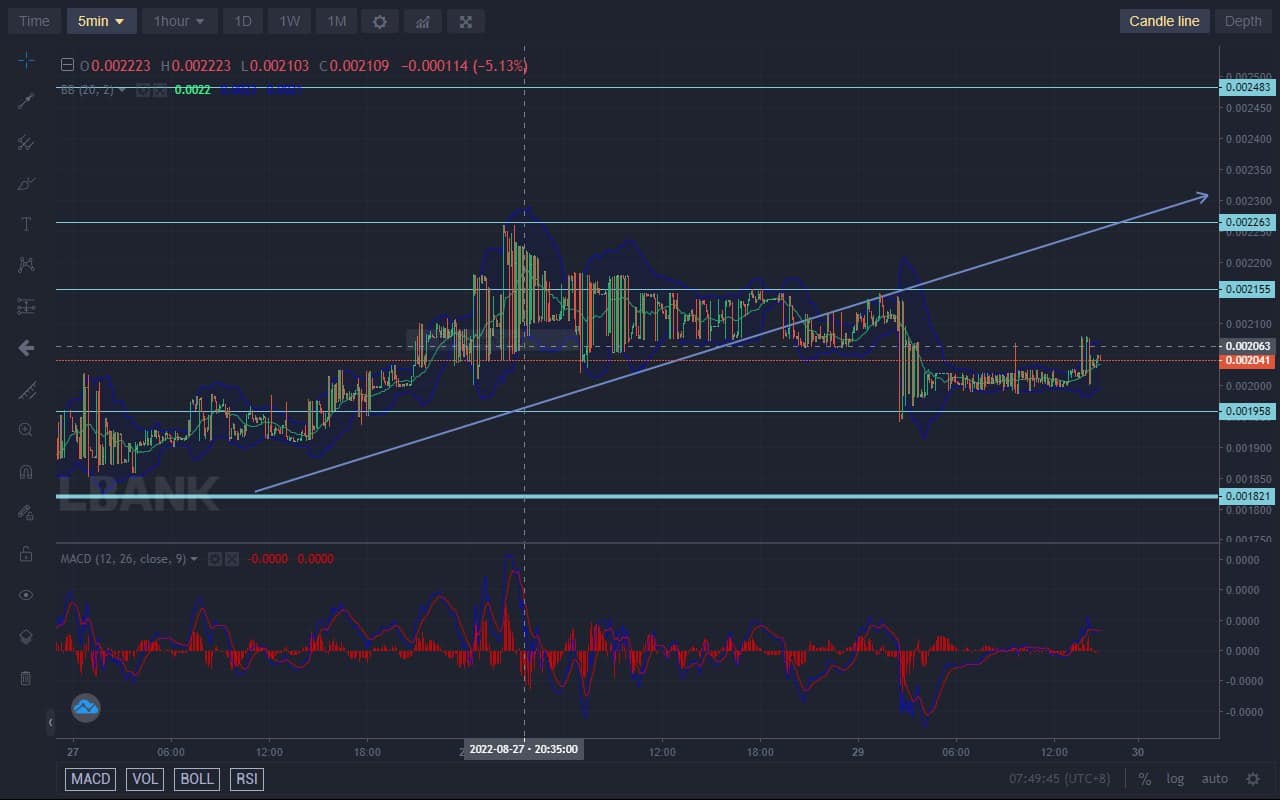Open the 5min interval dropdown
Image resolution: width=1280 pixels, height=800 pixels.
101,21
